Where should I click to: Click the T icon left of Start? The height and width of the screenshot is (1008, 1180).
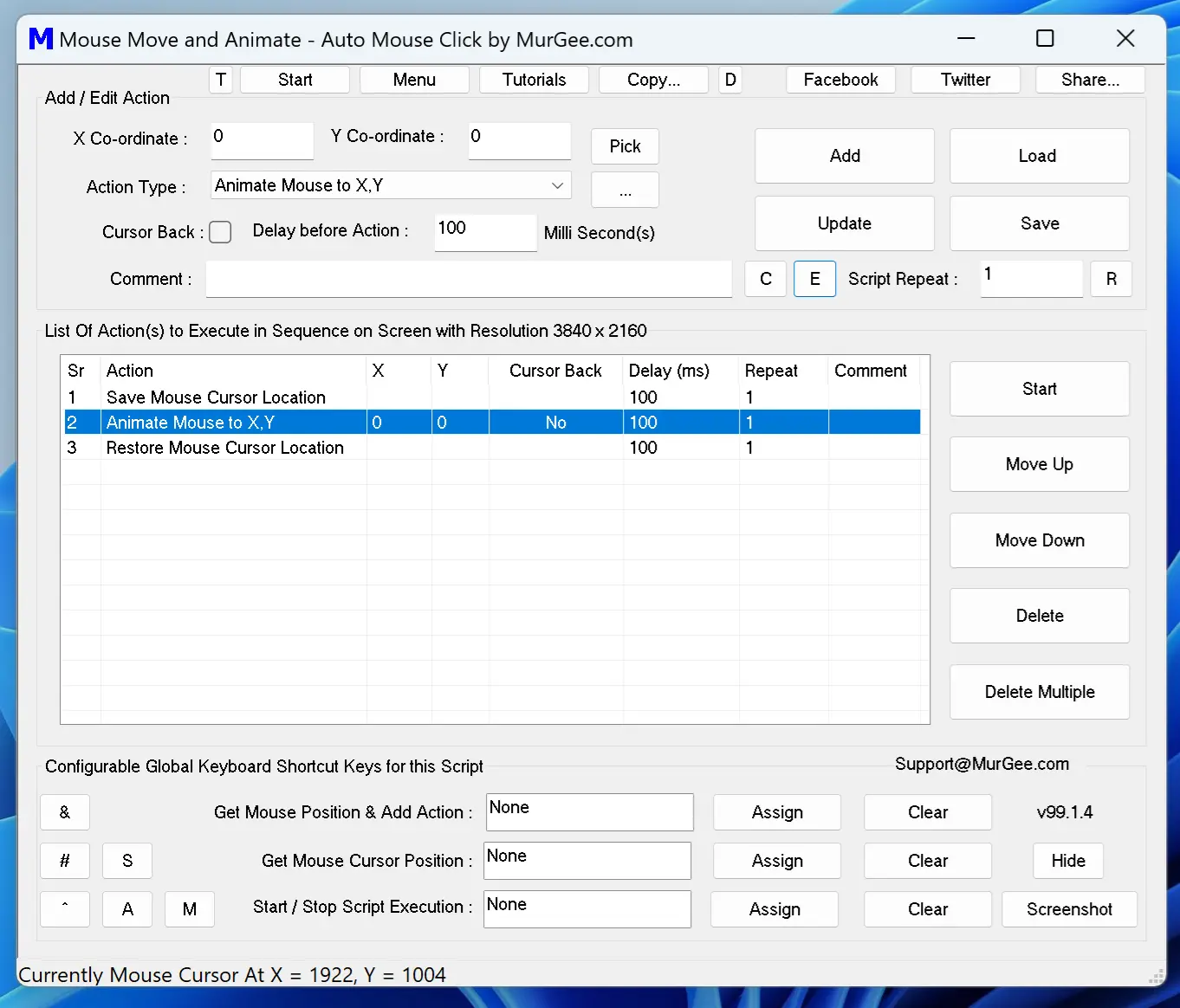click(220, 79)
